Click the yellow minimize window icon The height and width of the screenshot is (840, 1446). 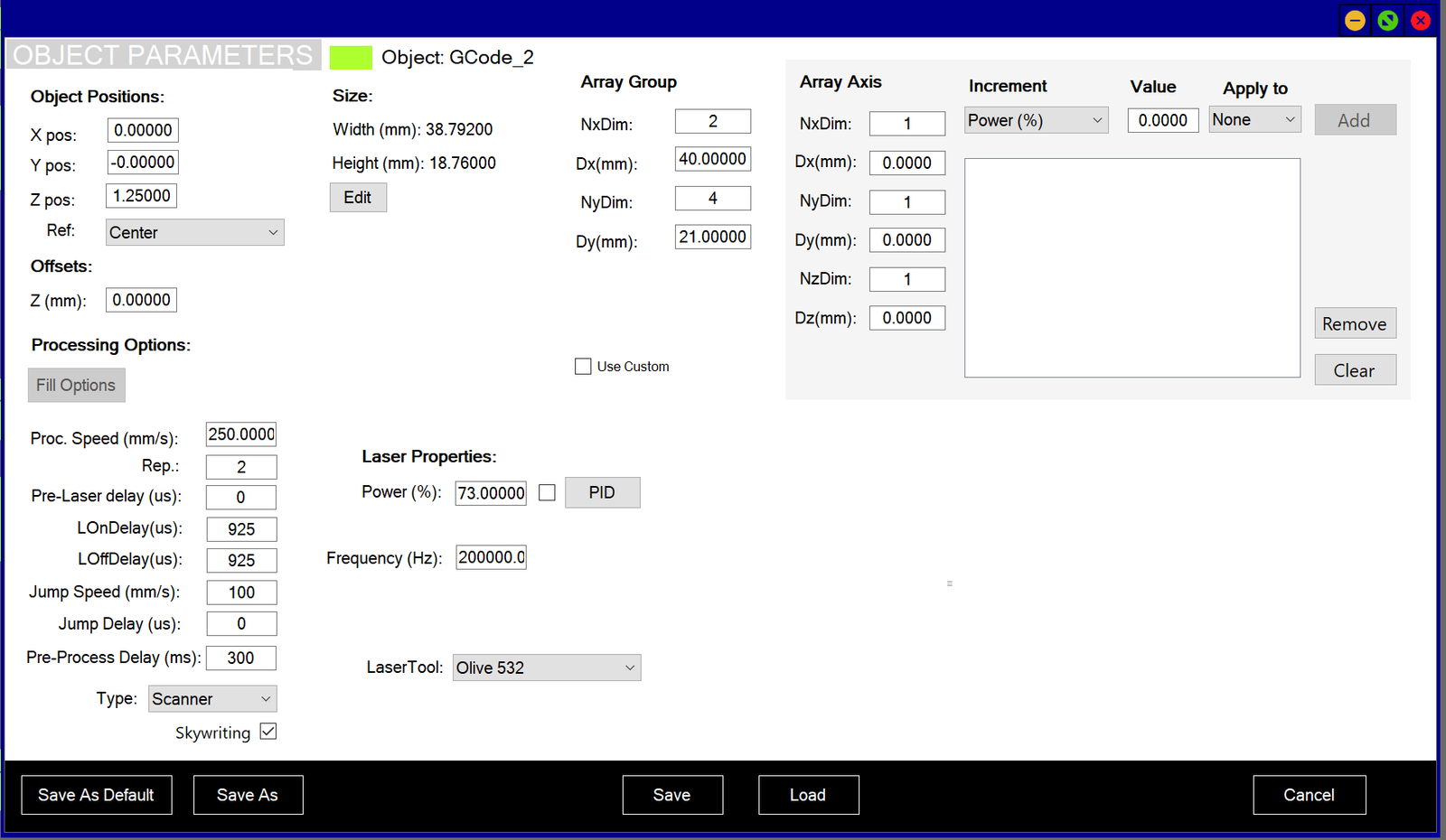click(1355, 20)
